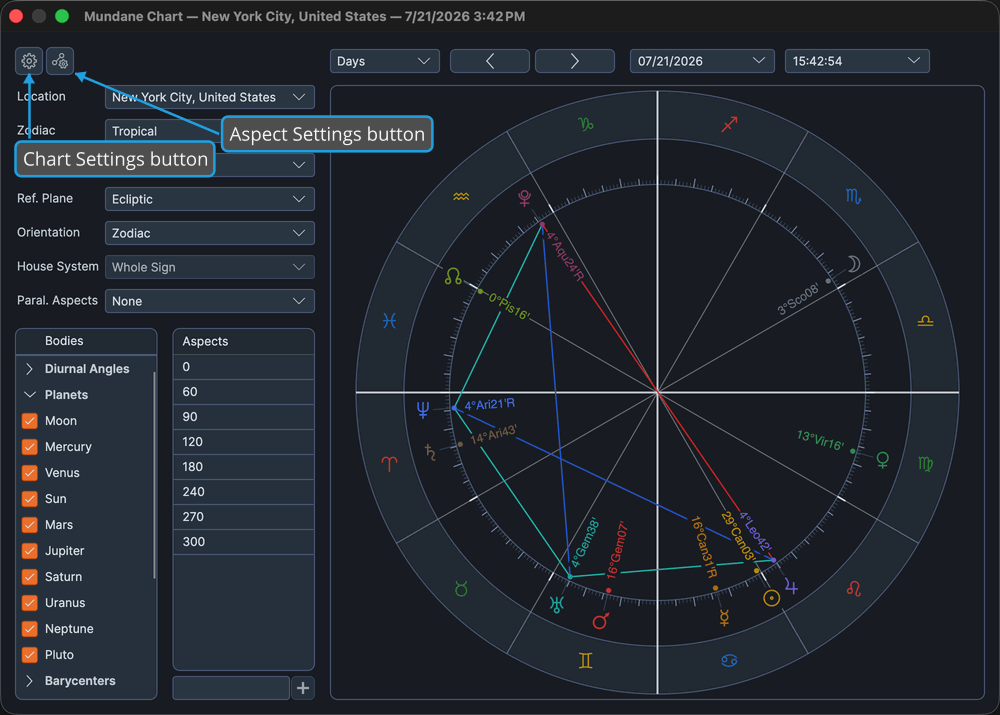This screenshot has height=715, width=1000.
Task: Click the Leo sign symbol
Action: tap(854, 588)
